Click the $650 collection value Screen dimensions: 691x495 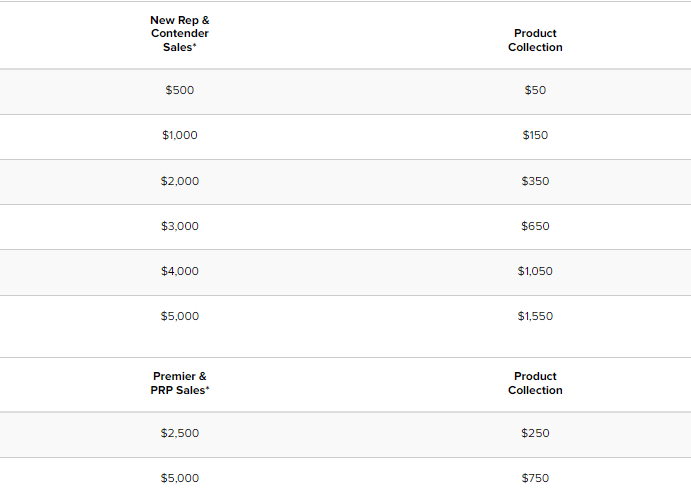point(535,226)
